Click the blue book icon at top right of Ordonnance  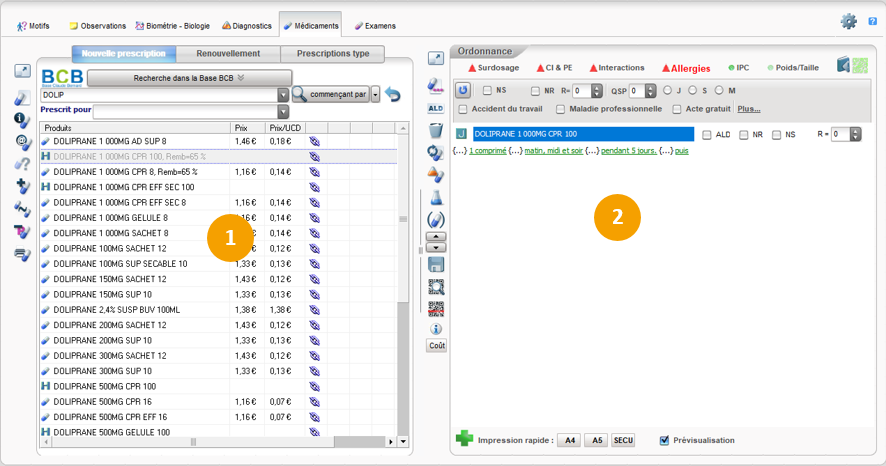coord(843,65)
